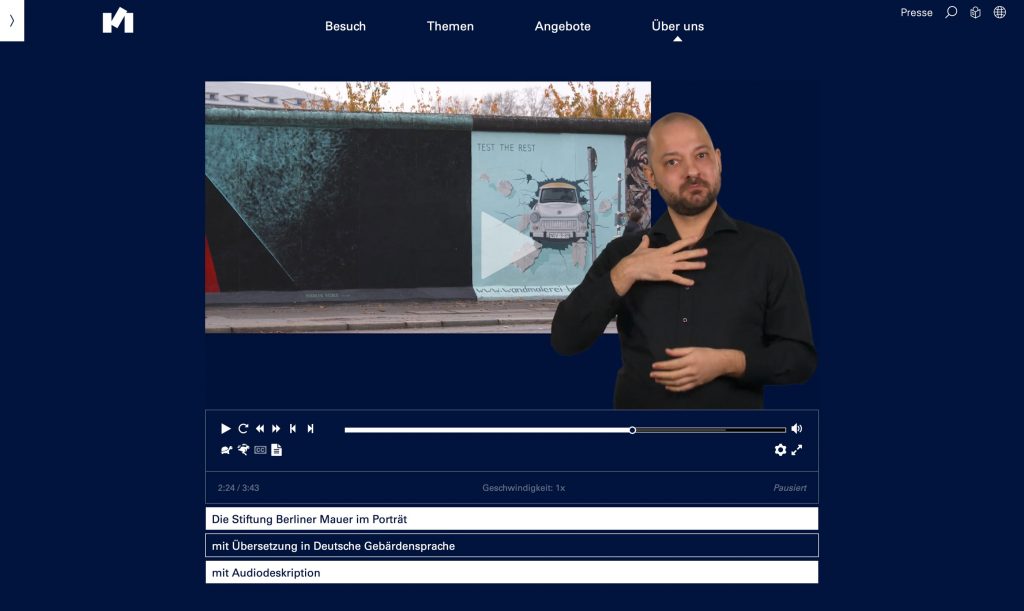The image size is (1024, 611).
Task: Fast forward using the double-right arrows
Action: 276,429
